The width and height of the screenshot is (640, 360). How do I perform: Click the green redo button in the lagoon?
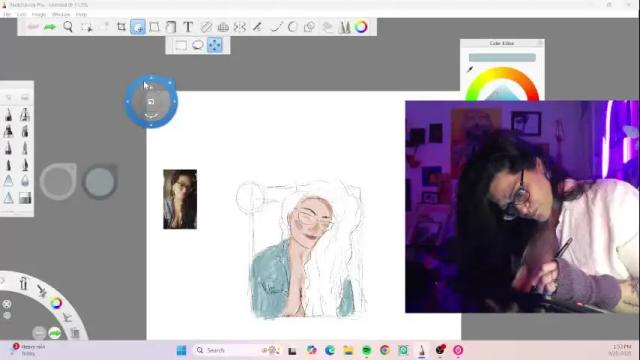click(55, 333)
